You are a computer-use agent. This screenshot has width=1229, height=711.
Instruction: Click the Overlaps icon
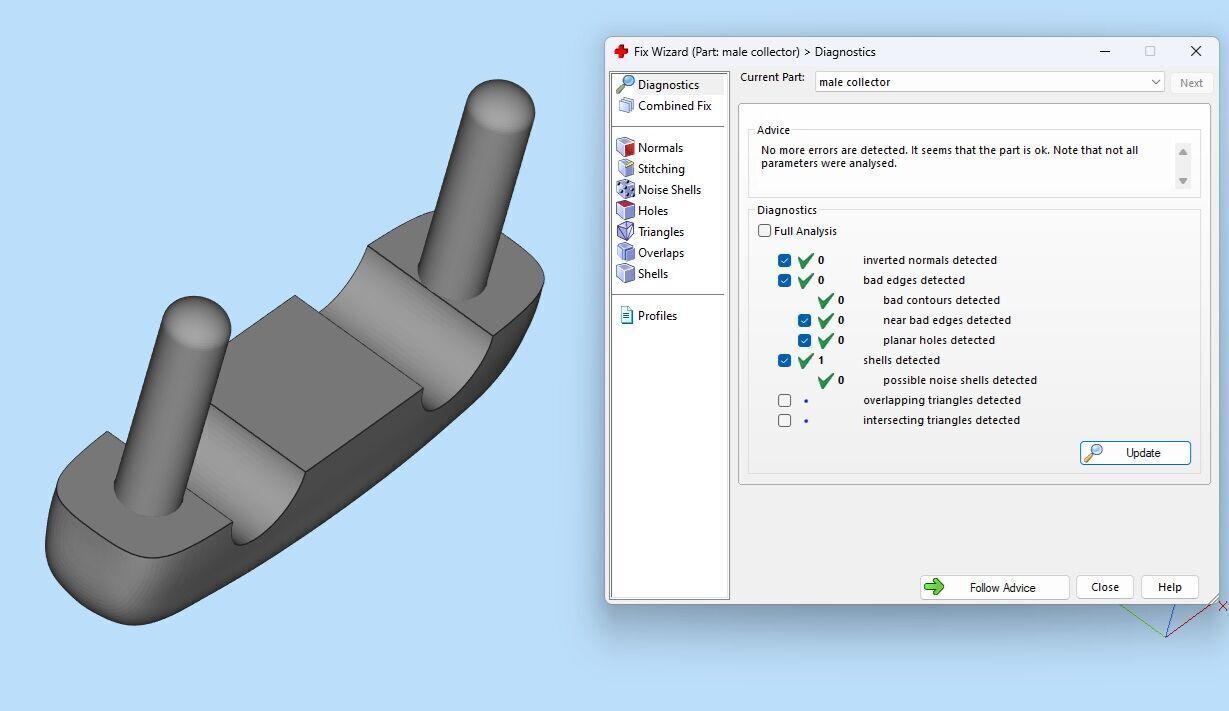pos(626,252)
